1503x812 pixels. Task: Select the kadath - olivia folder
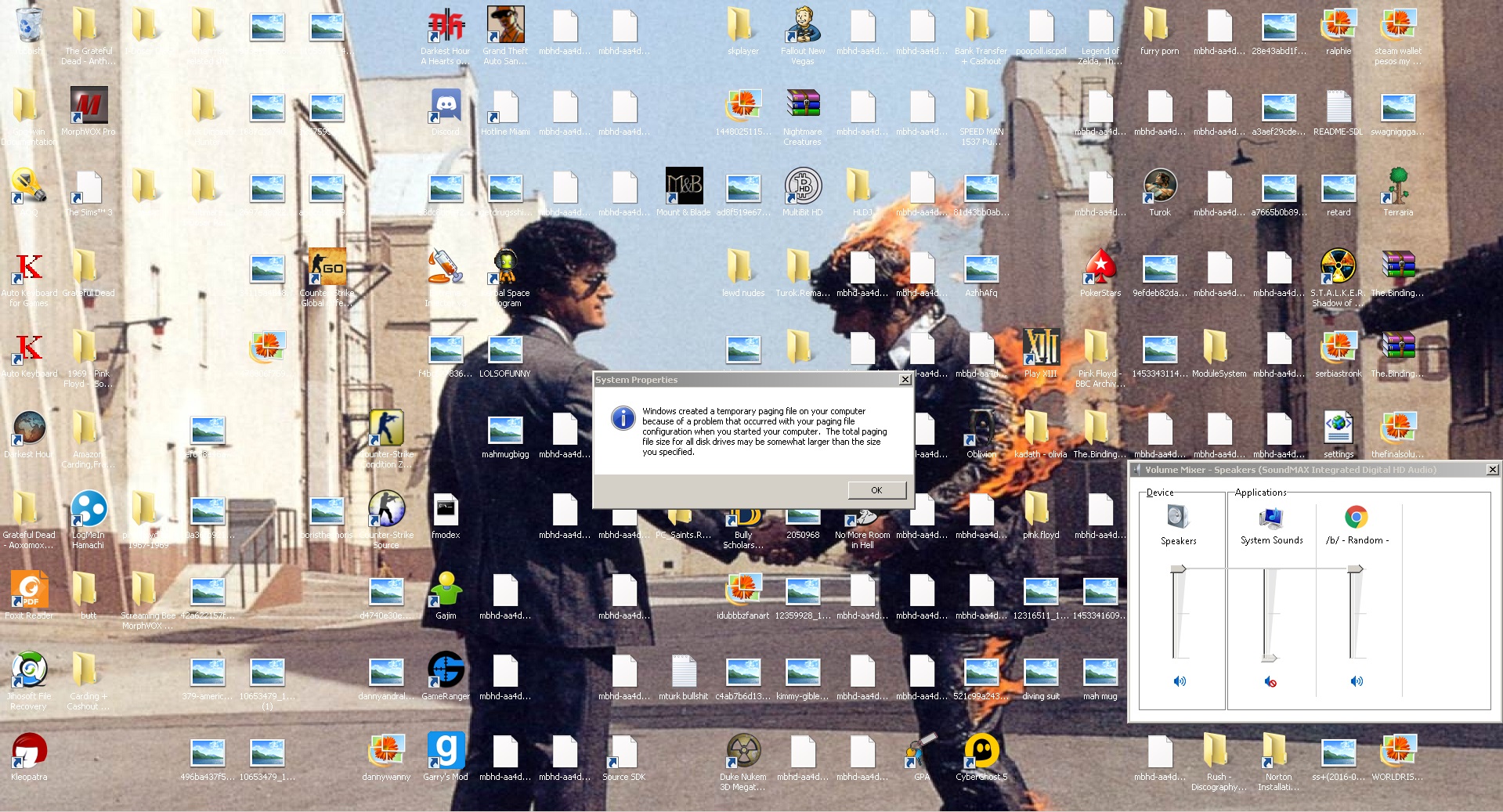coord(1041,428)
